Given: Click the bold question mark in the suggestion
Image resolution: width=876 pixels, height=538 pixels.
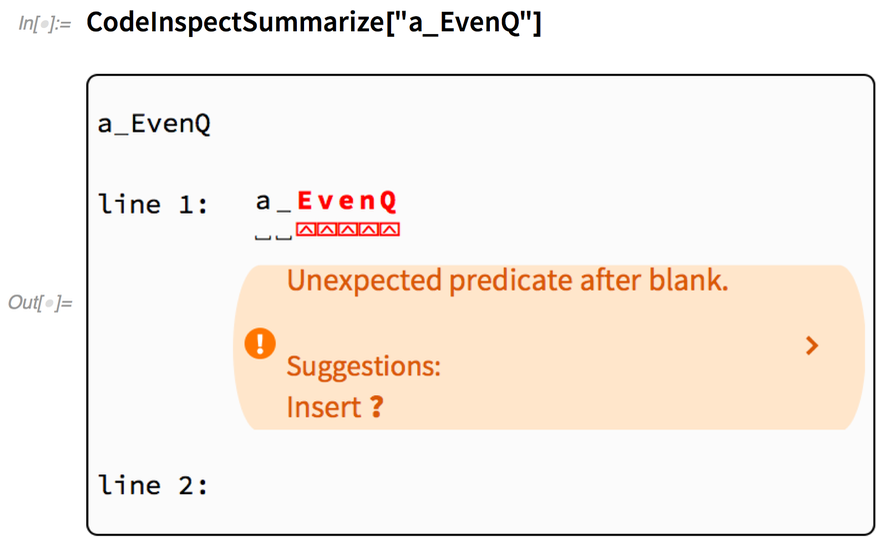Looking at the screenshot, I should coord(376,408).
